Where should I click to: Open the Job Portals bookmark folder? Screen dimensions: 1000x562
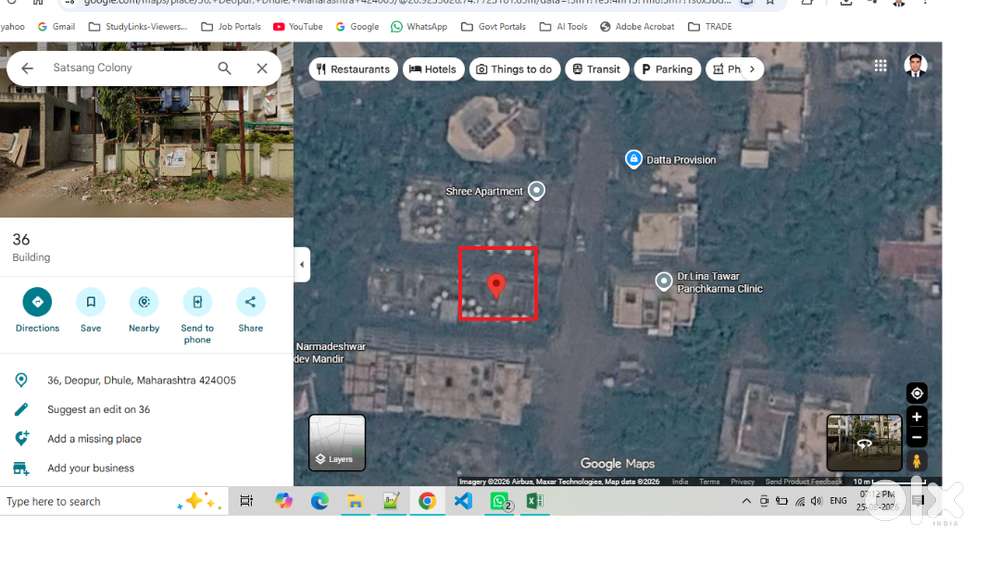tap(231, 27)
